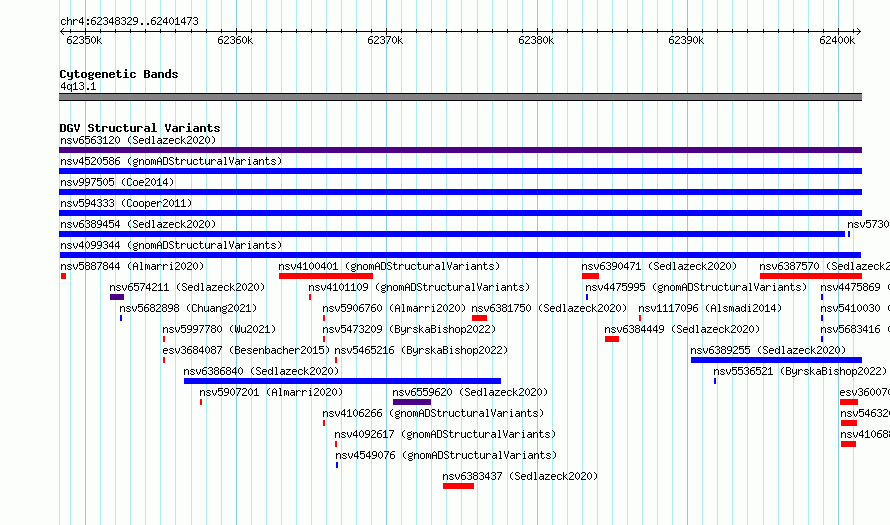890x525 pixels.
Task: Click the red bar under nsv6384449
Action: pyautogui.click(x=612, y=339)
